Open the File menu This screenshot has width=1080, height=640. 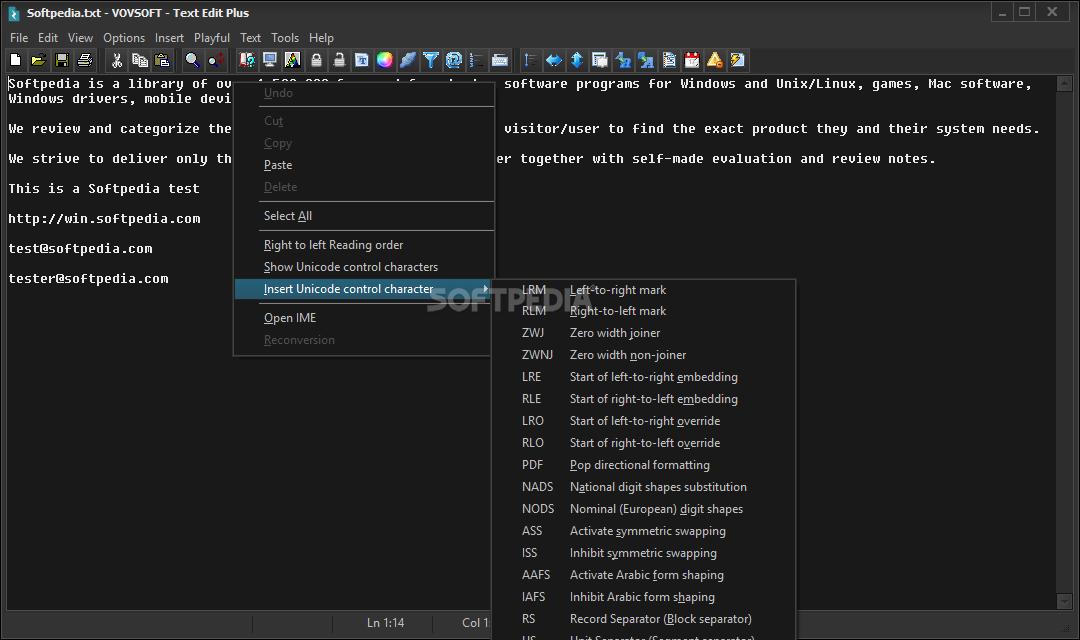tap(19, 38)
